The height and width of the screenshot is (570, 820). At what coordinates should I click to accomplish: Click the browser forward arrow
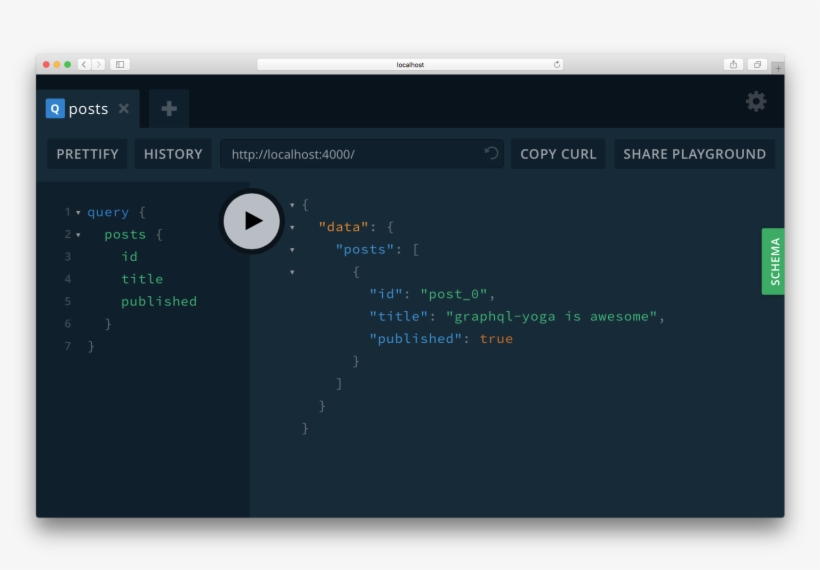click(98, 64)
